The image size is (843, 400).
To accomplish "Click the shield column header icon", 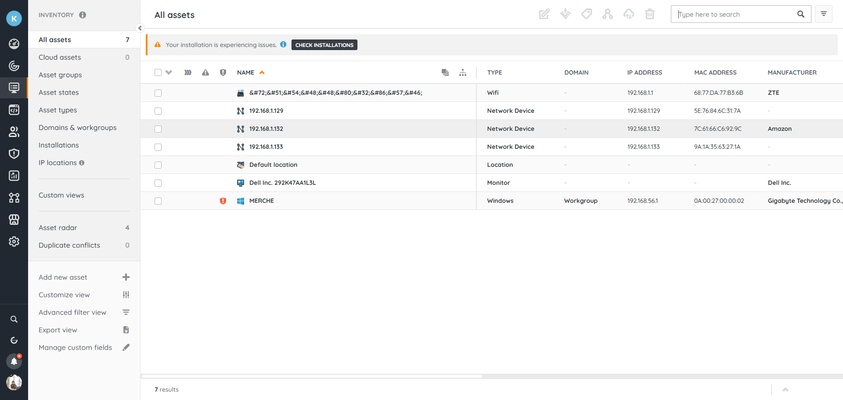I will pos(223,73).
